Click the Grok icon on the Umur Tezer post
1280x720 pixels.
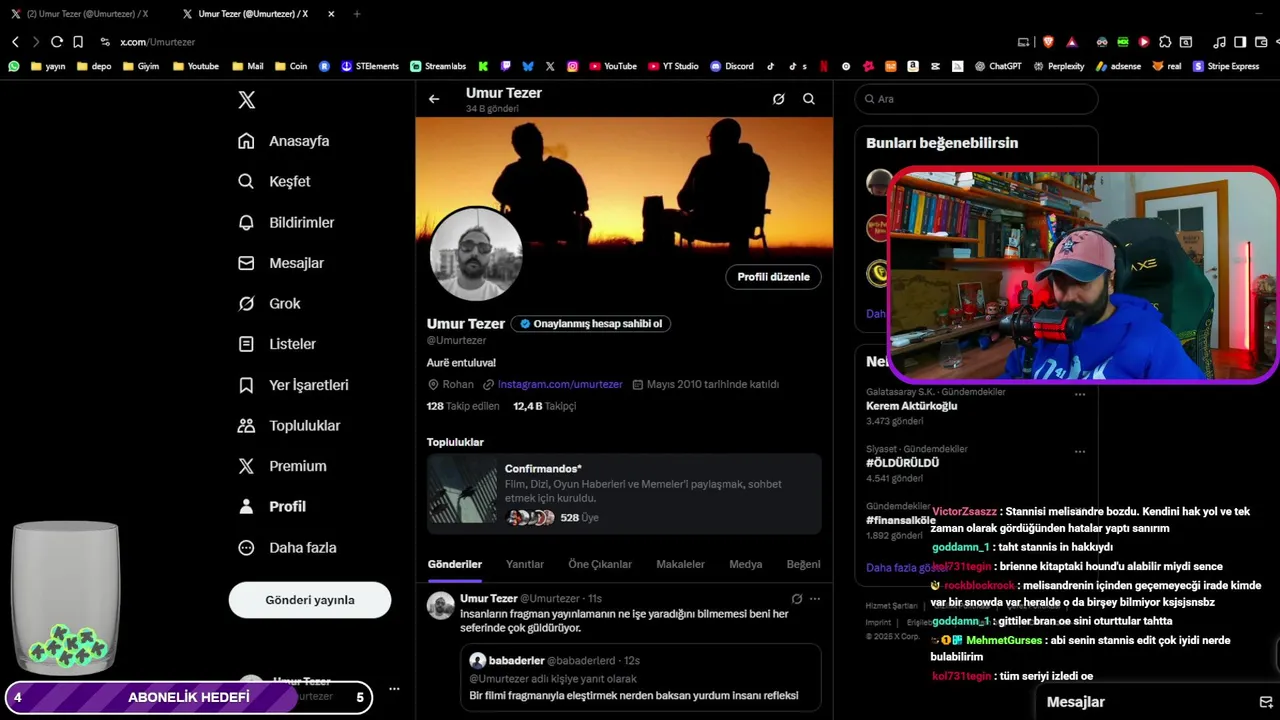point(797,599)
